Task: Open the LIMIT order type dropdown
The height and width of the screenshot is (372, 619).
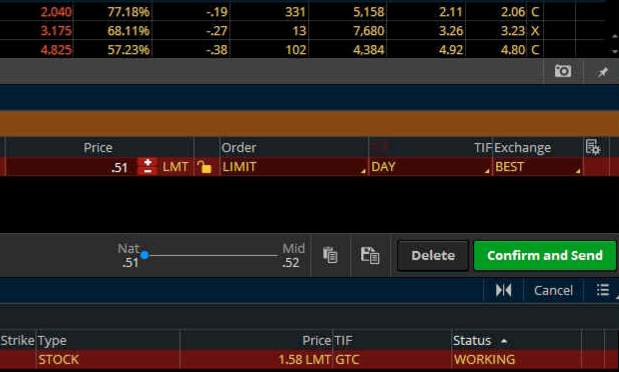Action: [x=293, y=167]
